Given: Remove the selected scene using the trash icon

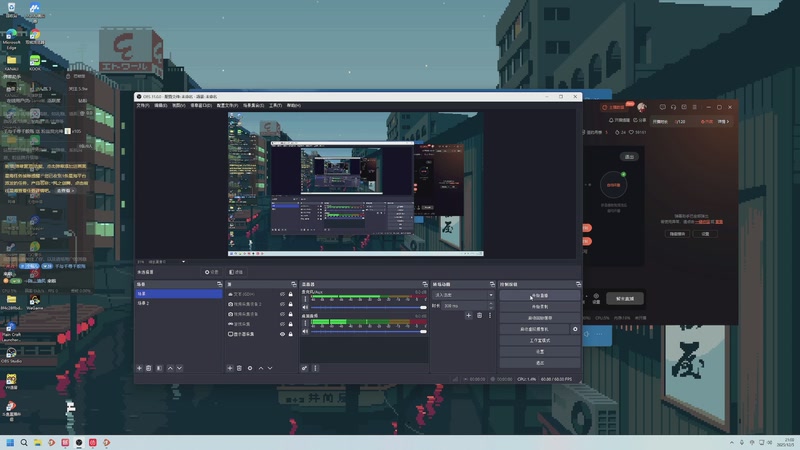Looking at the screenshot, I should point(149,368).
